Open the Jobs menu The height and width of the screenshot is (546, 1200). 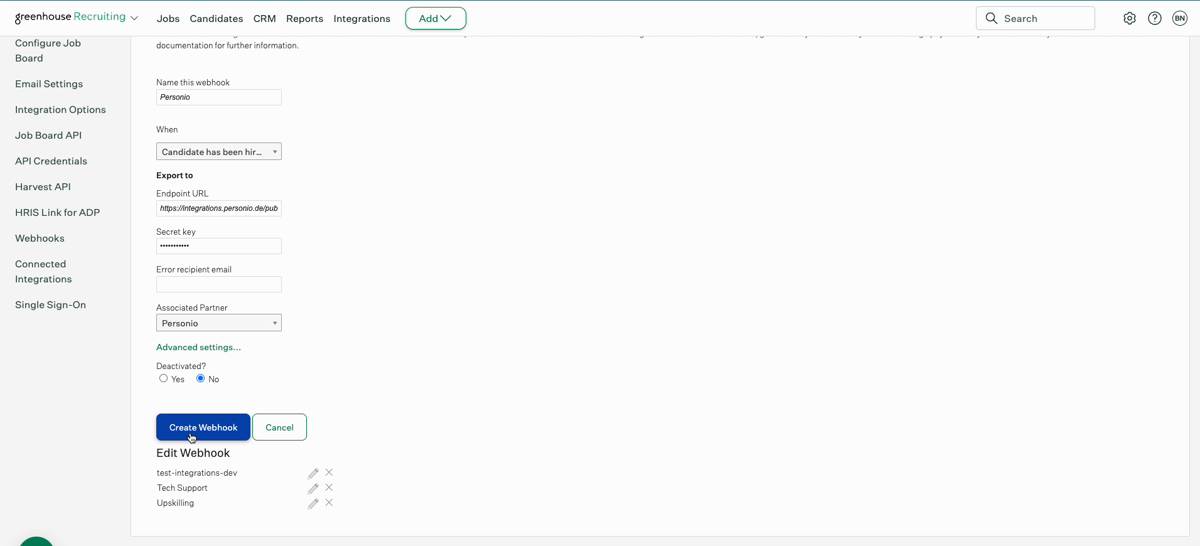click(x=168, y=18)
